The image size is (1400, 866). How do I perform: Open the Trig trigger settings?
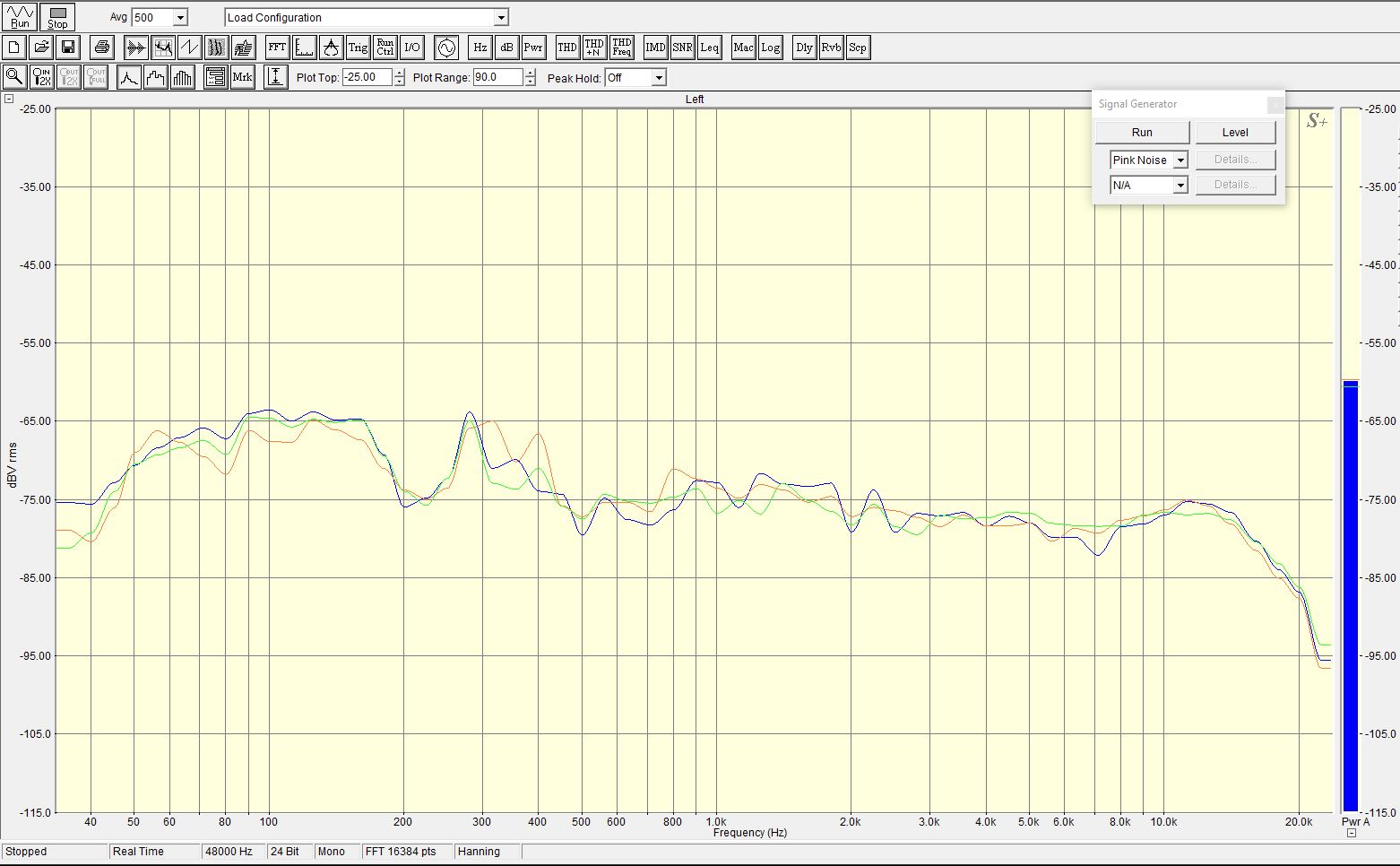point(359,48)
